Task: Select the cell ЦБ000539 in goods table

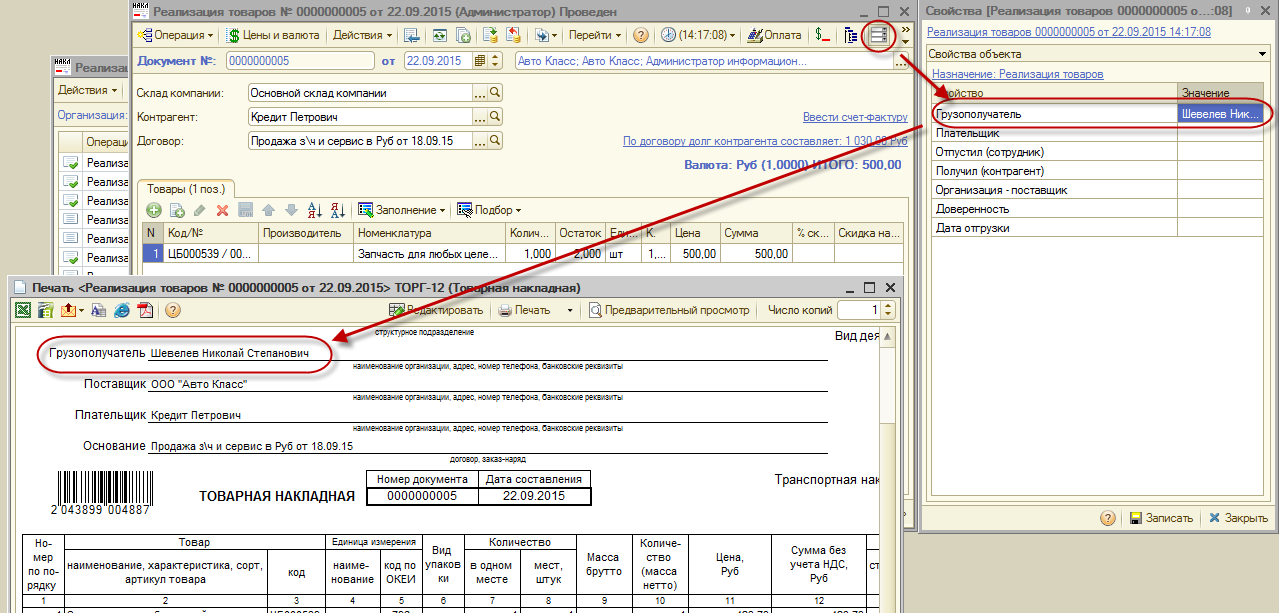Action: [x=210, y=253]
